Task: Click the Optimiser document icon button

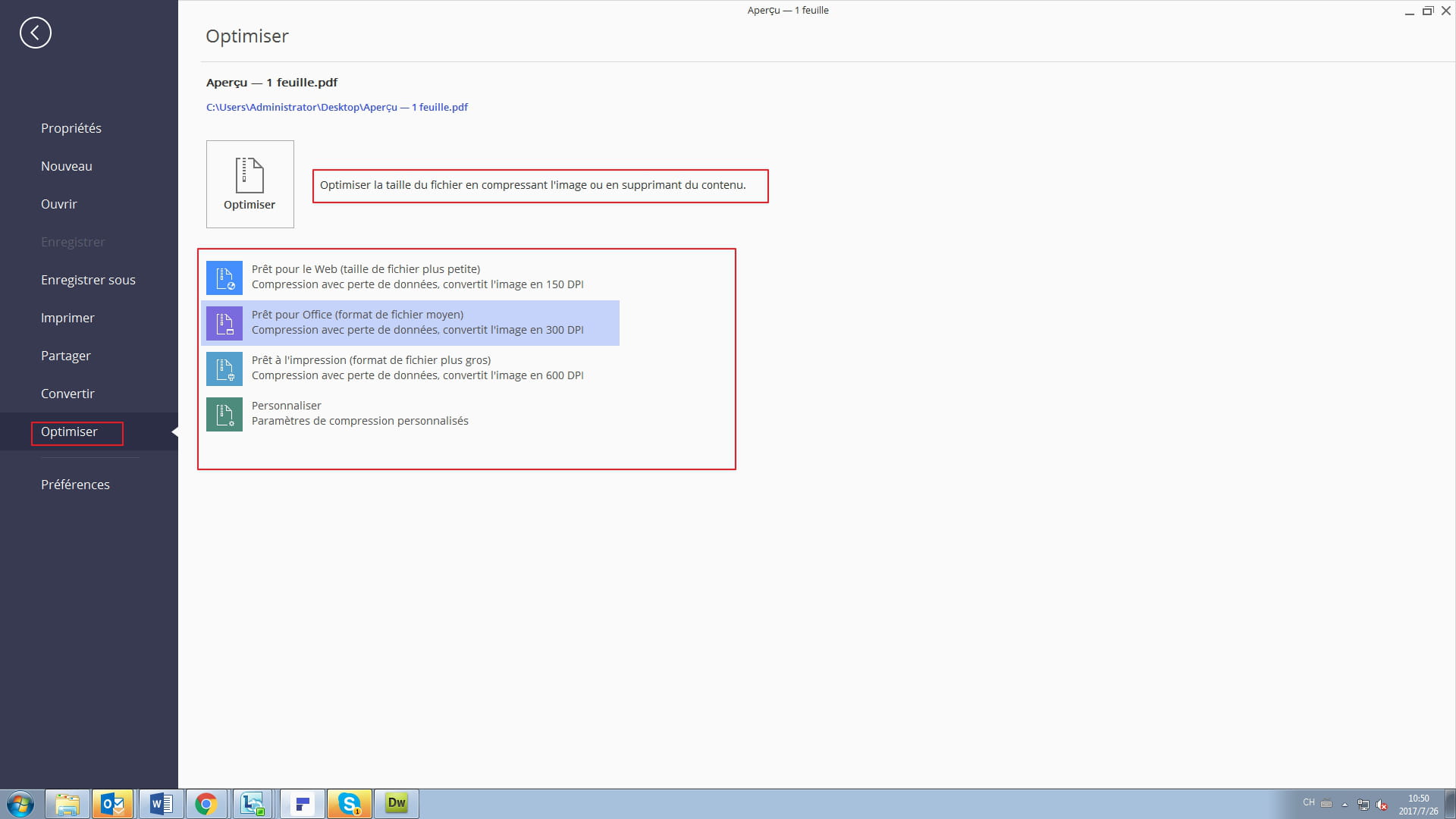Action: pos(249,184)
